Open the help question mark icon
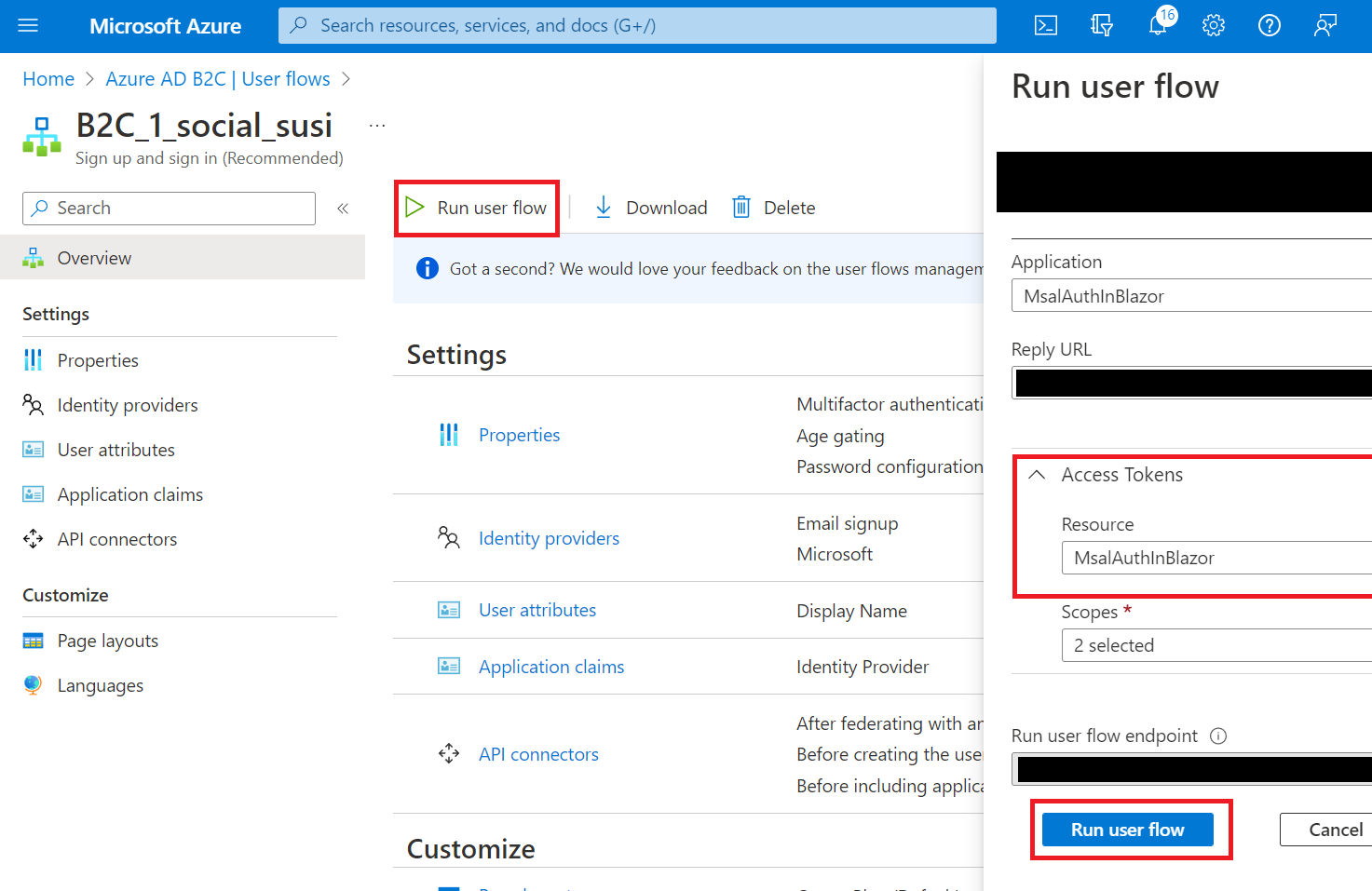The height and width of the screenshot is (891, 1372). pos(1270,26)
